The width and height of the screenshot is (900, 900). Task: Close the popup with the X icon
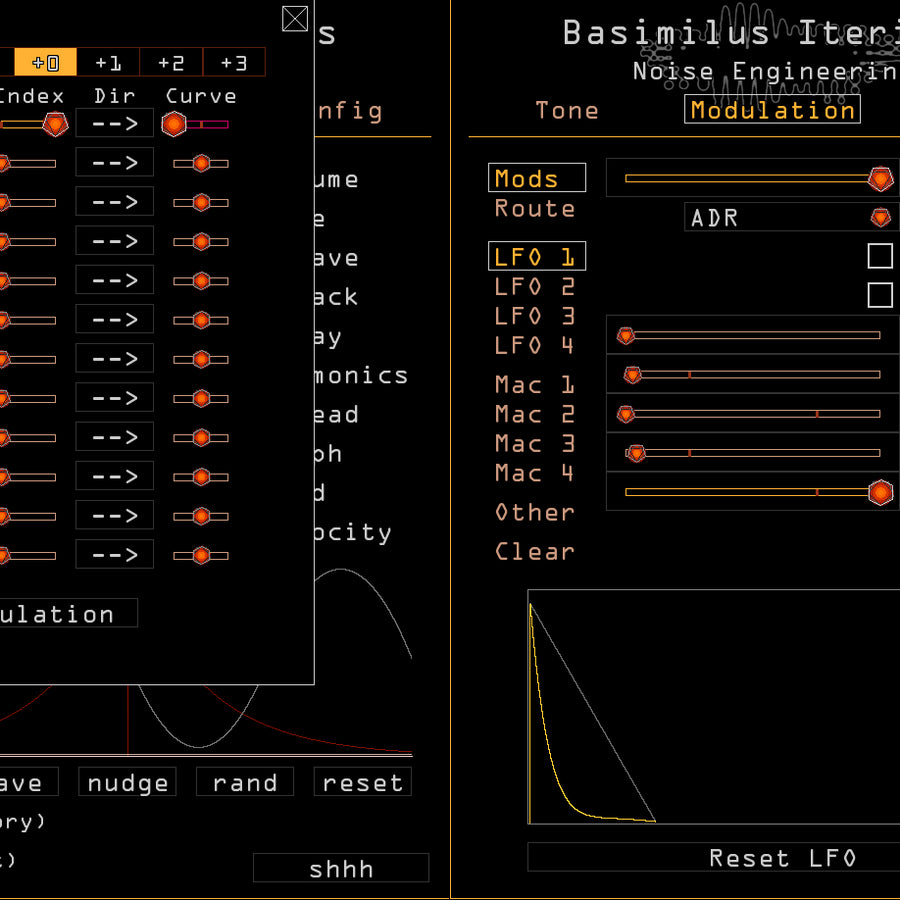[295, 19]
